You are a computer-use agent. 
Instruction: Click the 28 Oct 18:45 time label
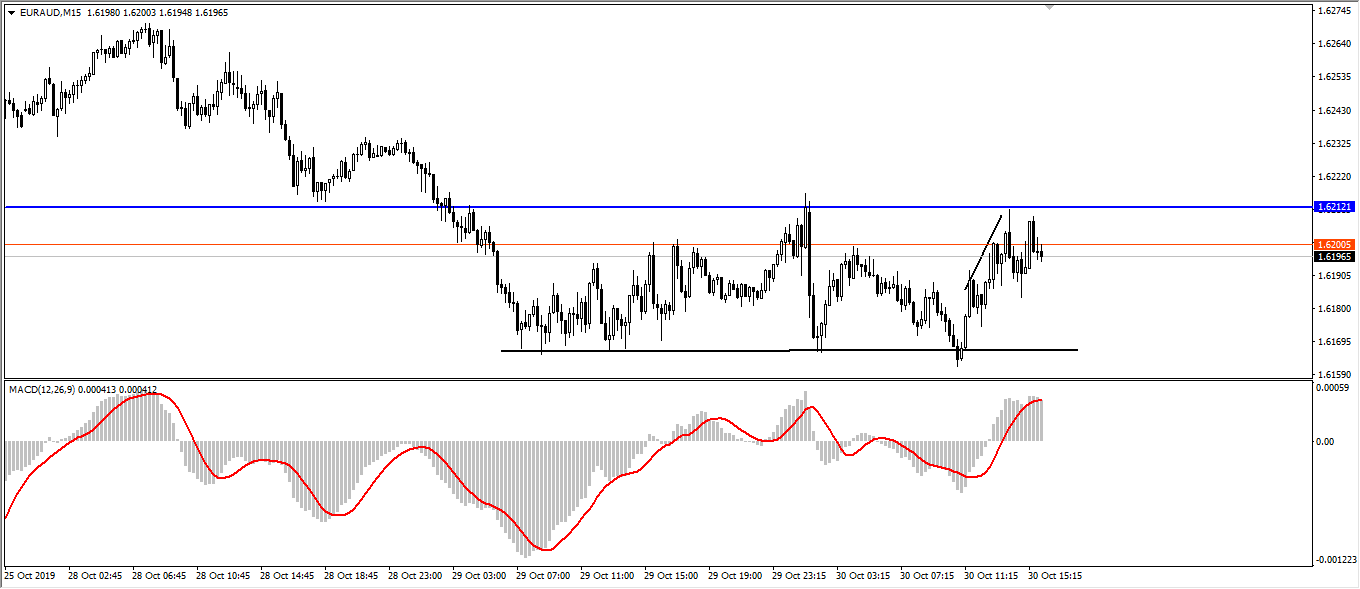click(352, 576)
